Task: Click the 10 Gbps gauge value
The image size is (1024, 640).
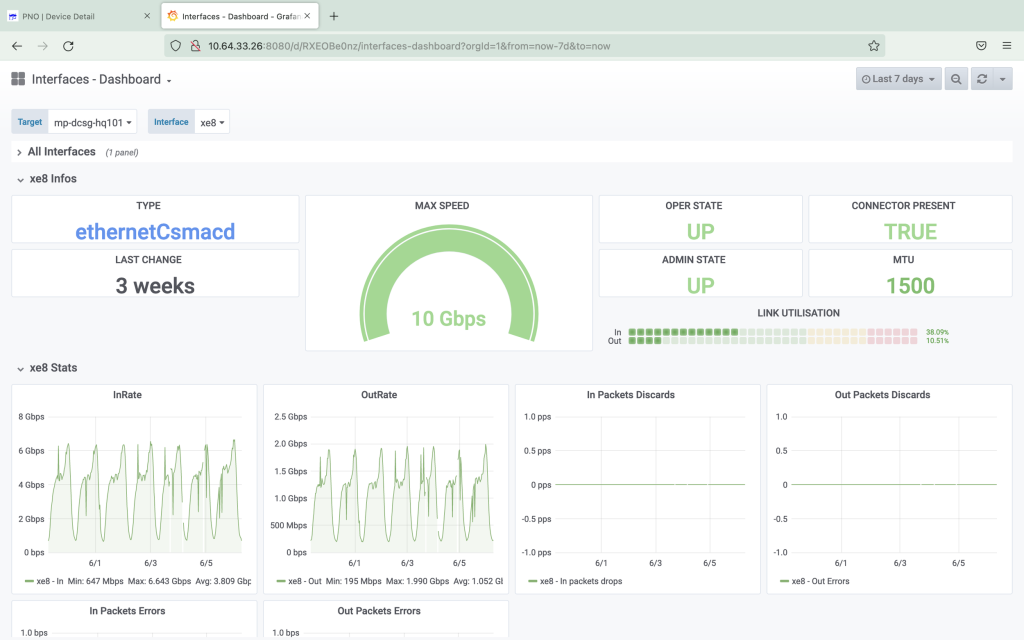Action: 449,319
